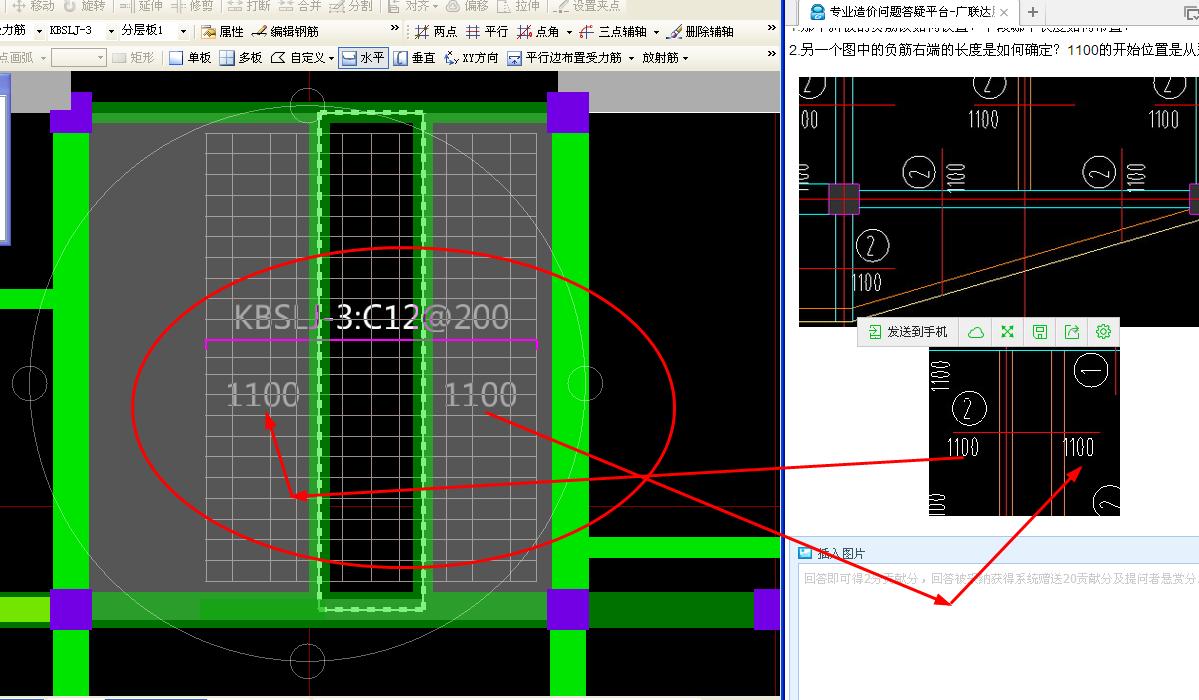Image resolution: width=1199 pixels, height=700 pixels.
Task: Select the purple column at bottom-left of slab
Action: [71, 609]
